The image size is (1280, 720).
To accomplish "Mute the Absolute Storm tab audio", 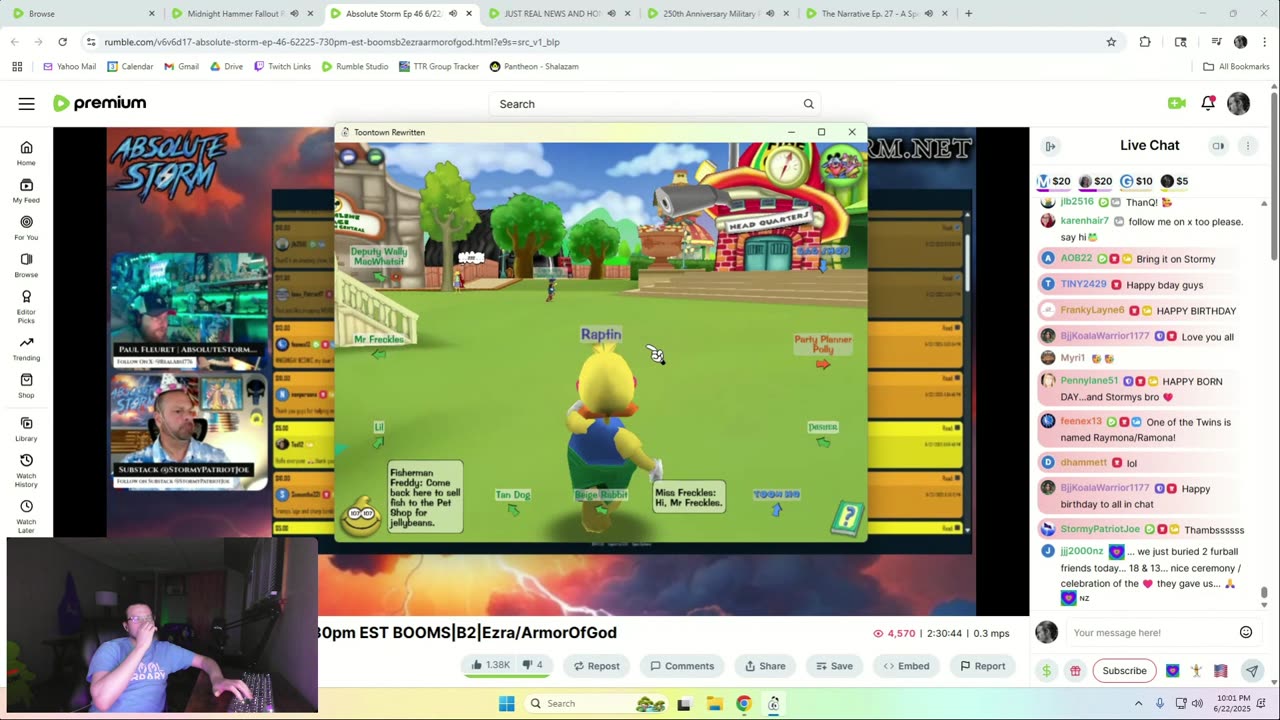I will point(453,14).
